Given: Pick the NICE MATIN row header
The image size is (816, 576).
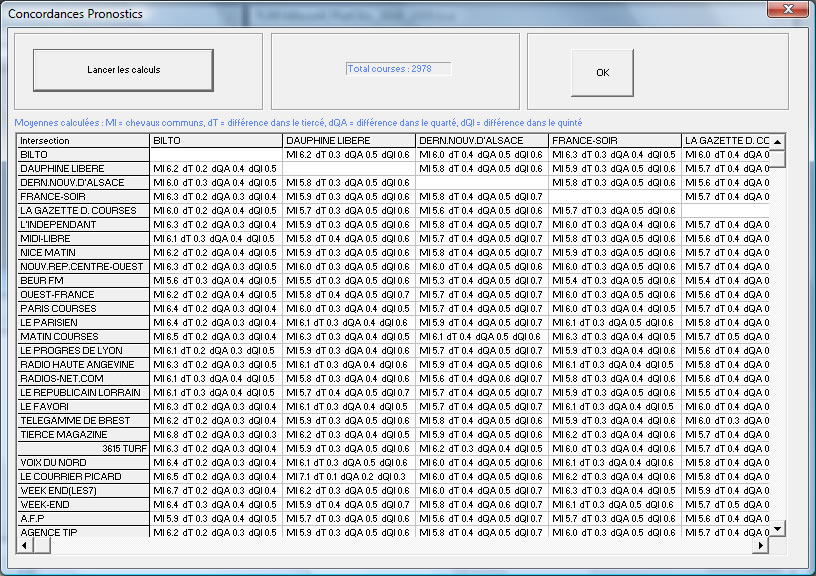Looking at the screenshot, I should [x=83, y=253].
